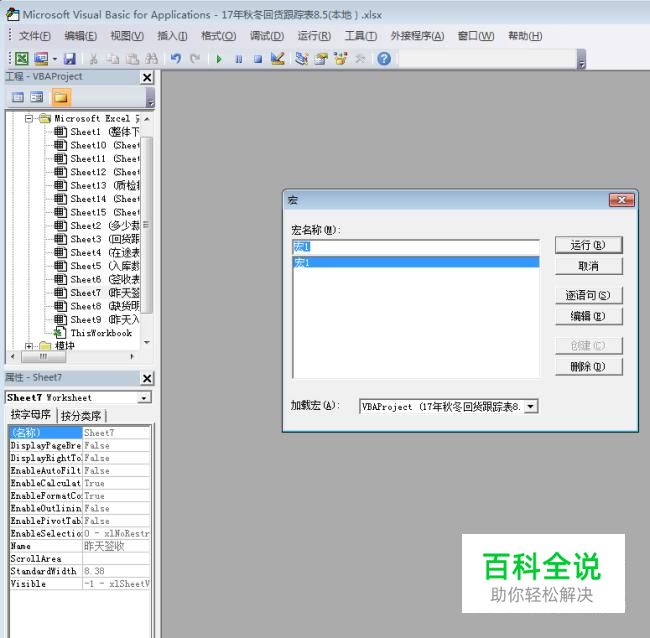Click the View Microsoft Excel toolbar icon
Screen dimensions: 650x638
pos(22,59)
